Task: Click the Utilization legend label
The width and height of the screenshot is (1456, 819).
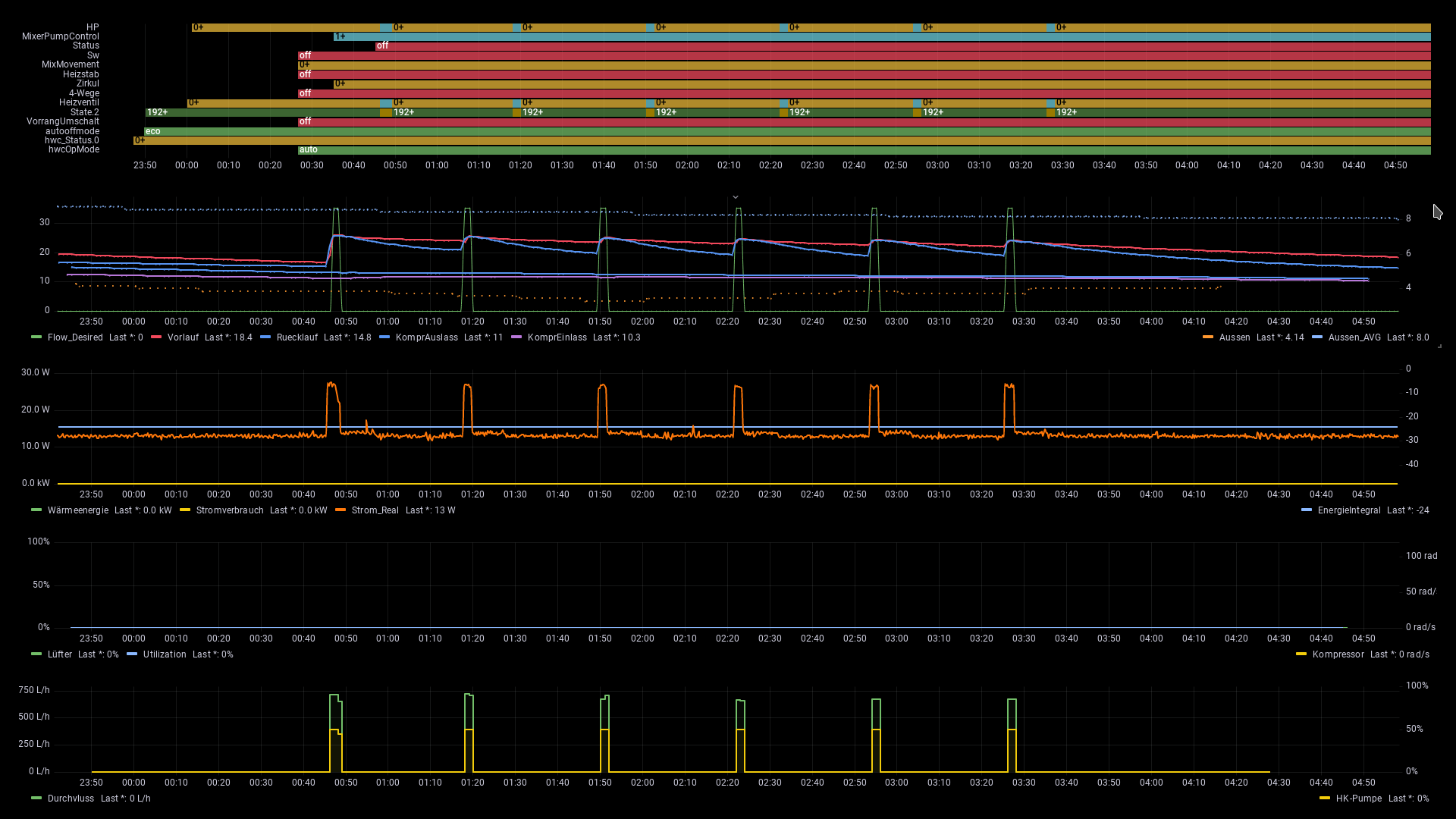Action: pyautogui.click(x=165, y=654)
